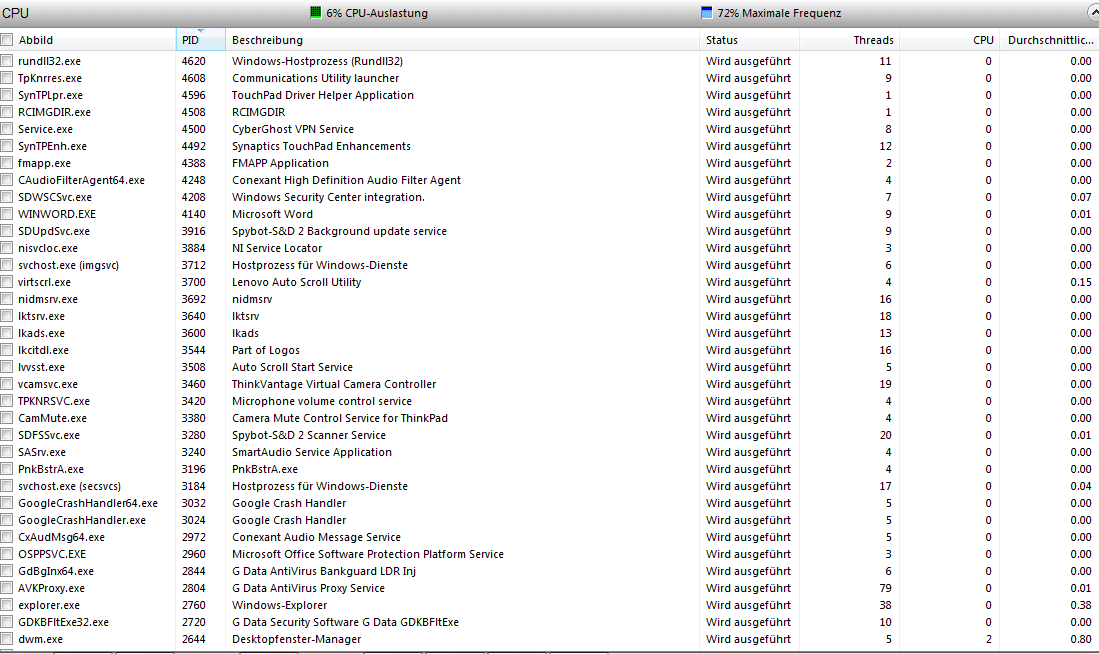Enable the checkbox for AVKProxy.exe
Image resolution: width=1099 pixels, height=654 pixels.
pyautogui.click(x=7, y=588)
